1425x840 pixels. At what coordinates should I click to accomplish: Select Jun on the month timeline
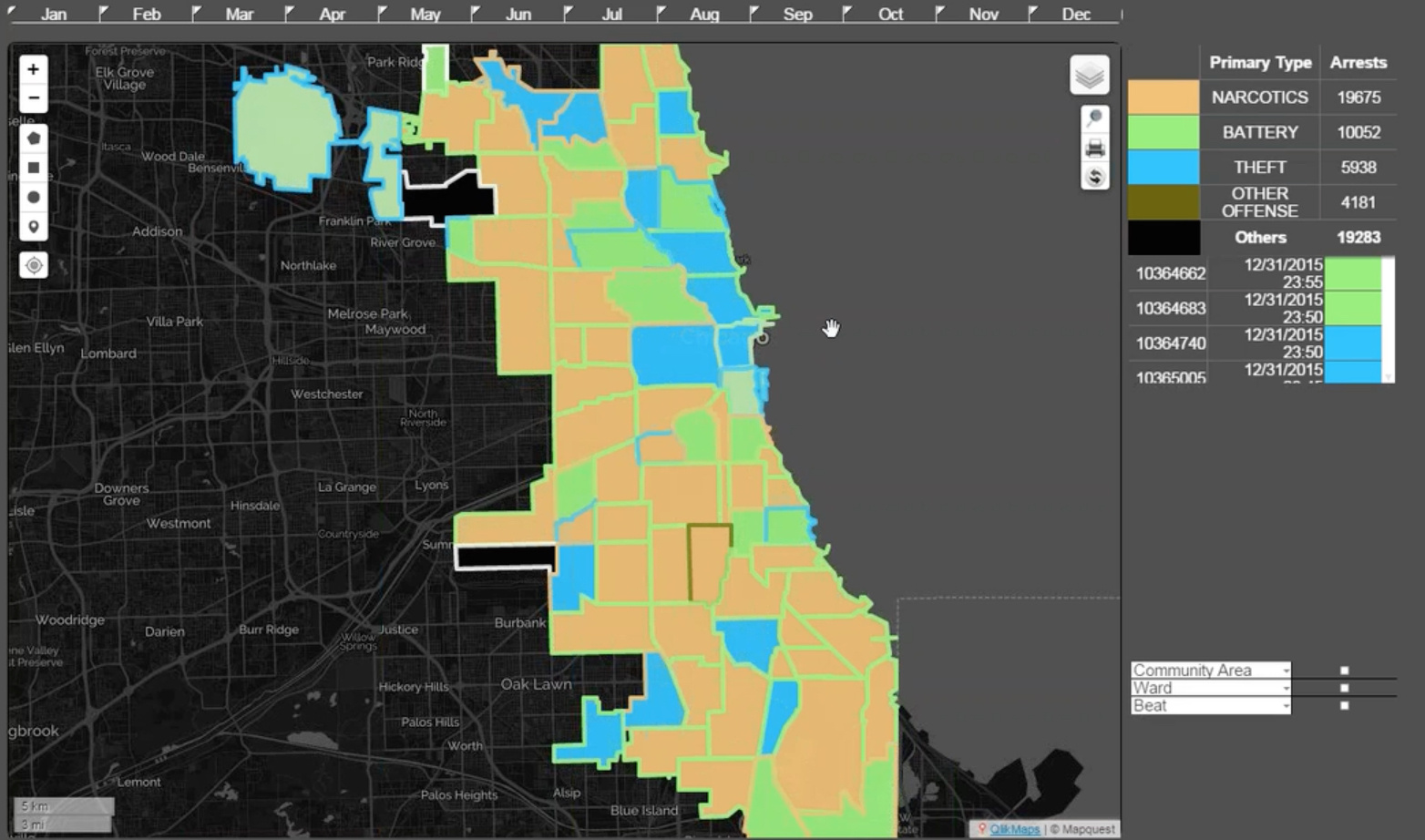(x=518, y=14)
